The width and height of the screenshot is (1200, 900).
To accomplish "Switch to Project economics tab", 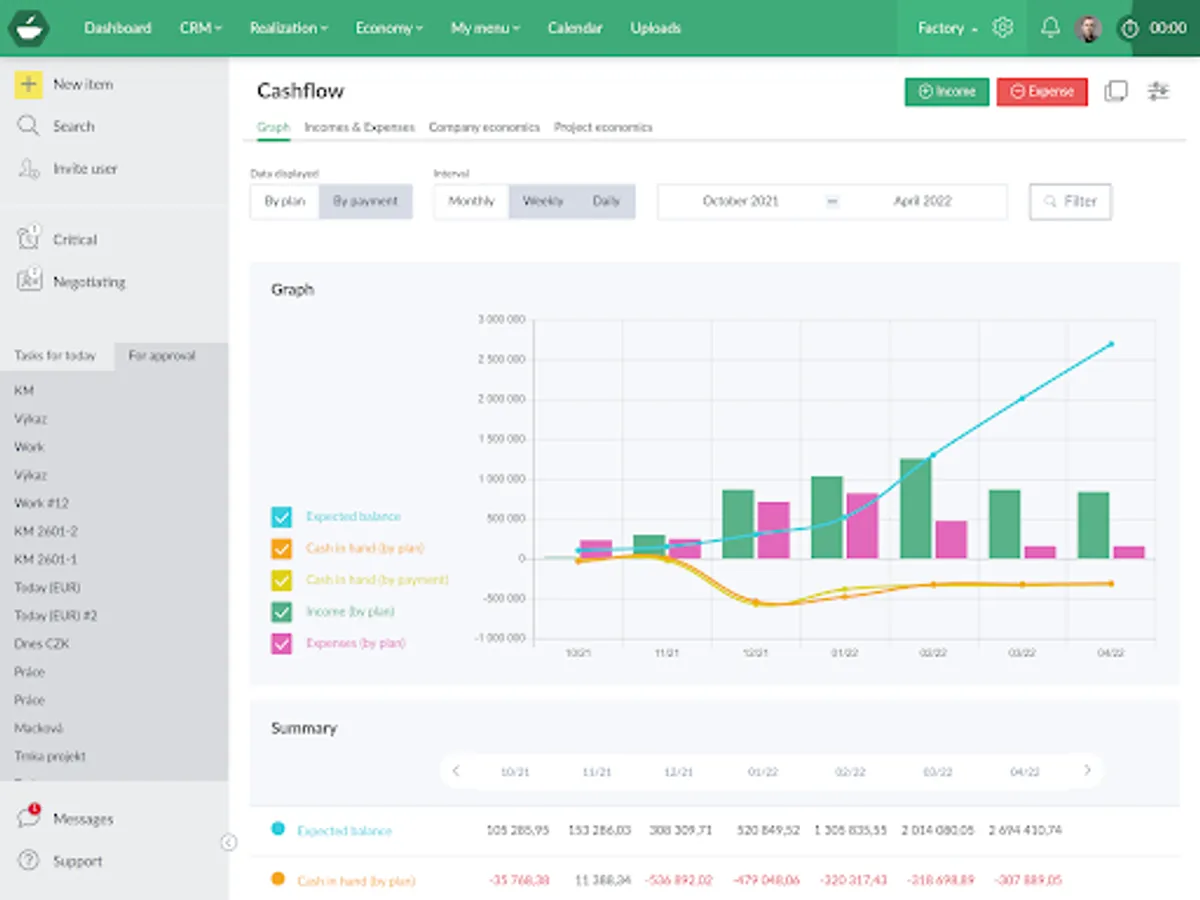I will (603, 127).
